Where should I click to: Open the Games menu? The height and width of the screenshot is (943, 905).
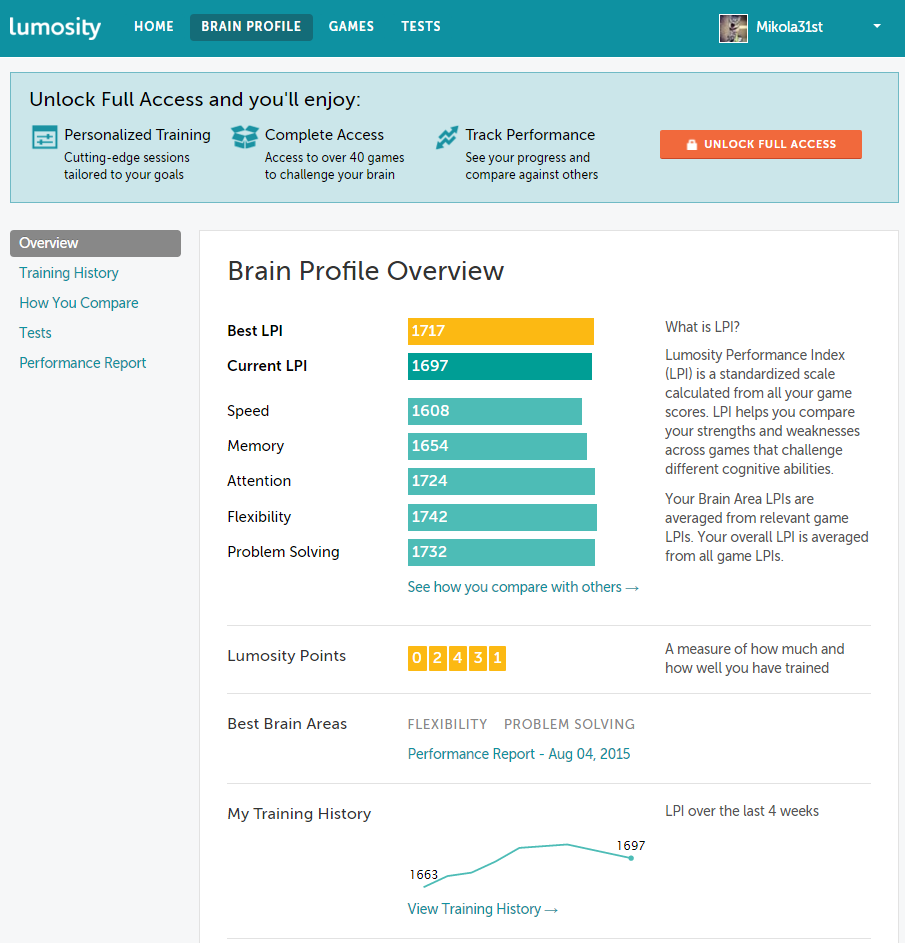click(x=351, y=26)
